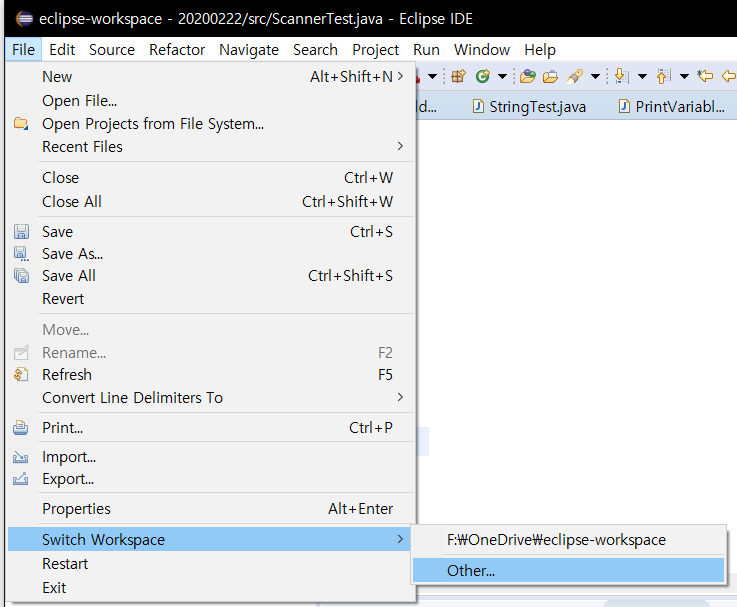
Task: Click the Import icon in File menu
Action: click(x=20, y=457)
